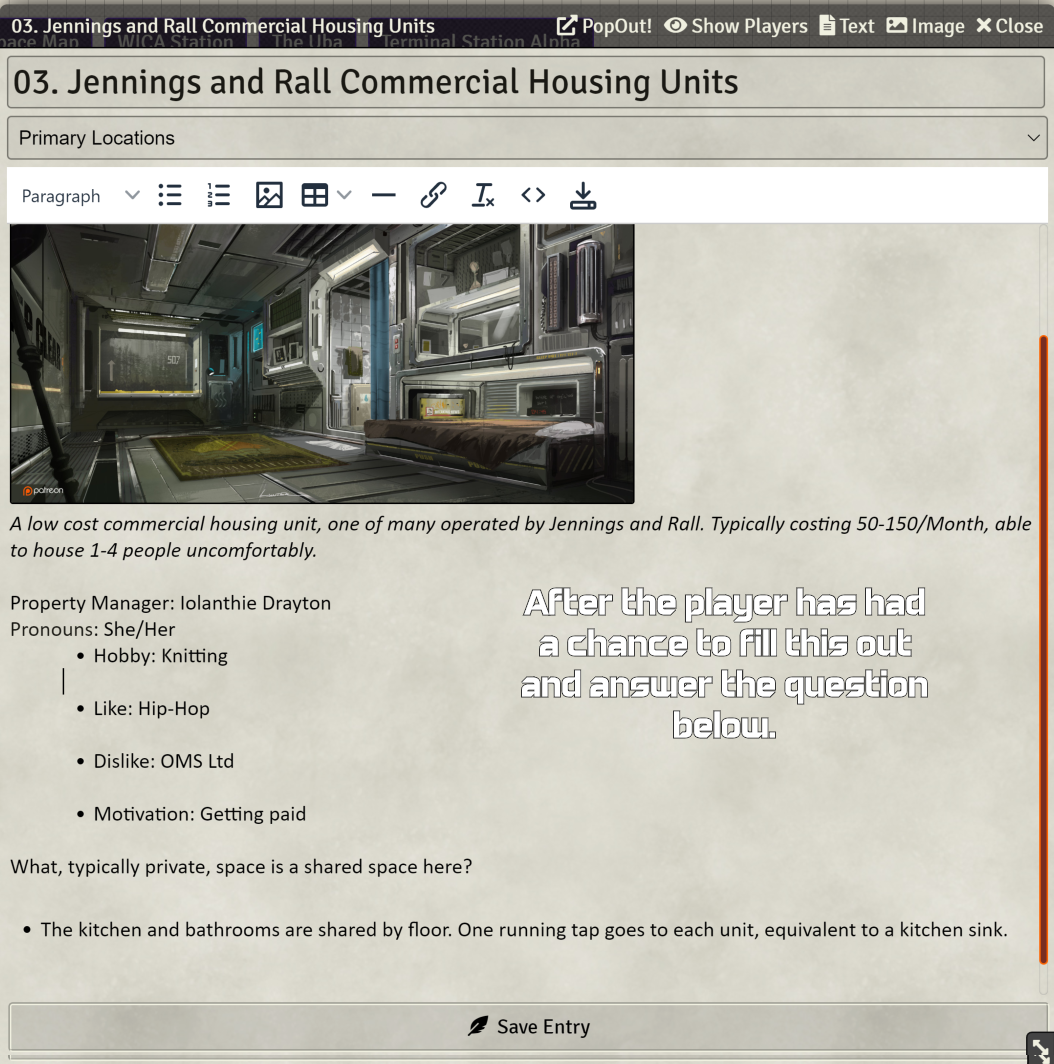The image size is (1054, 1064).
Task: Insert a horizontal rule
Action: click(384, 195)
